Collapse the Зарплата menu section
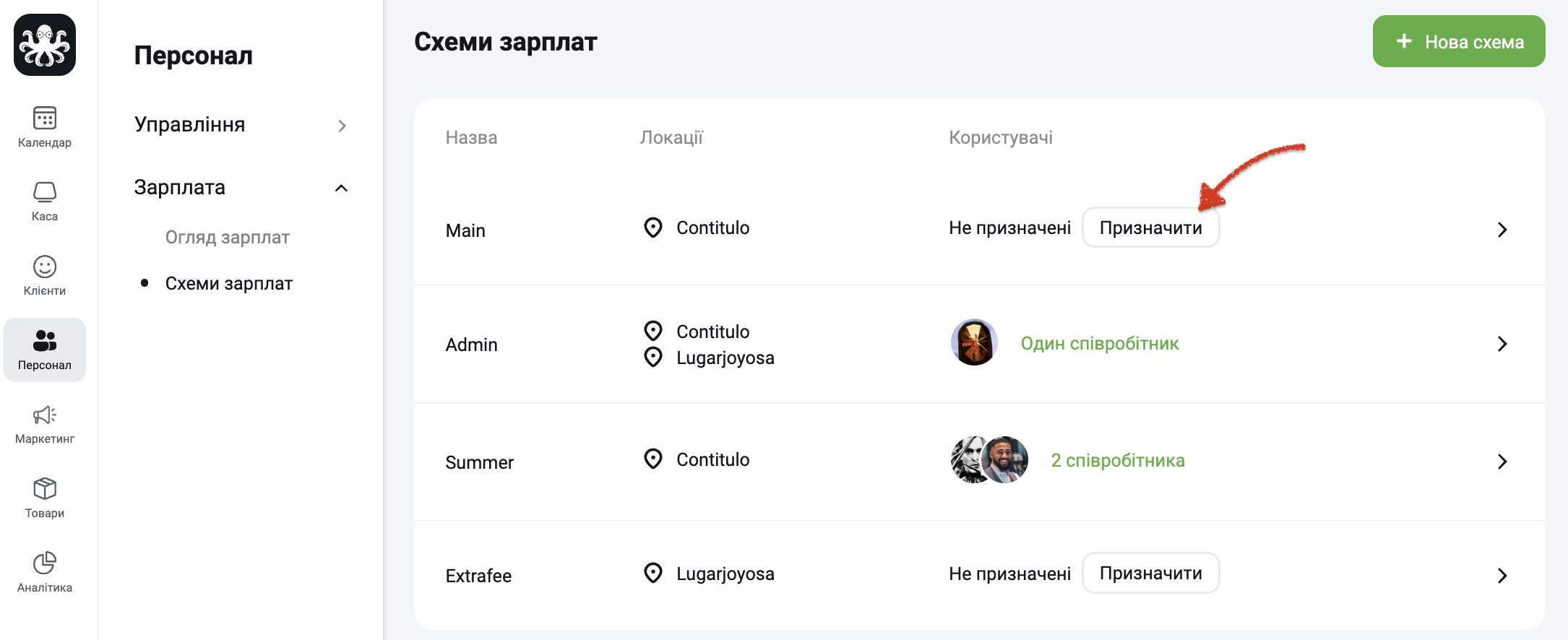This screenshot has width=1568, height=640. tap(241, 188)
